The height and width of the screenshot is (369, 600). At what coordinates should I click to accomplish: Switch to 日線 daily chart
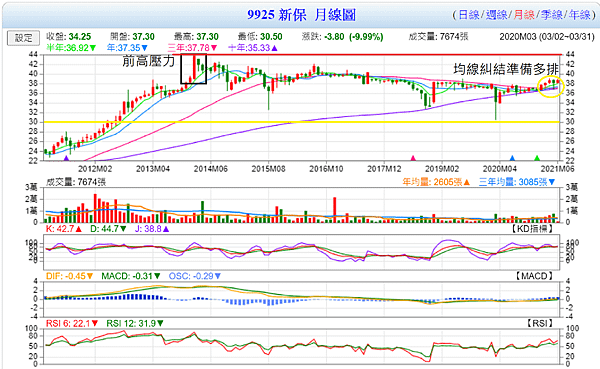[469, 15]
